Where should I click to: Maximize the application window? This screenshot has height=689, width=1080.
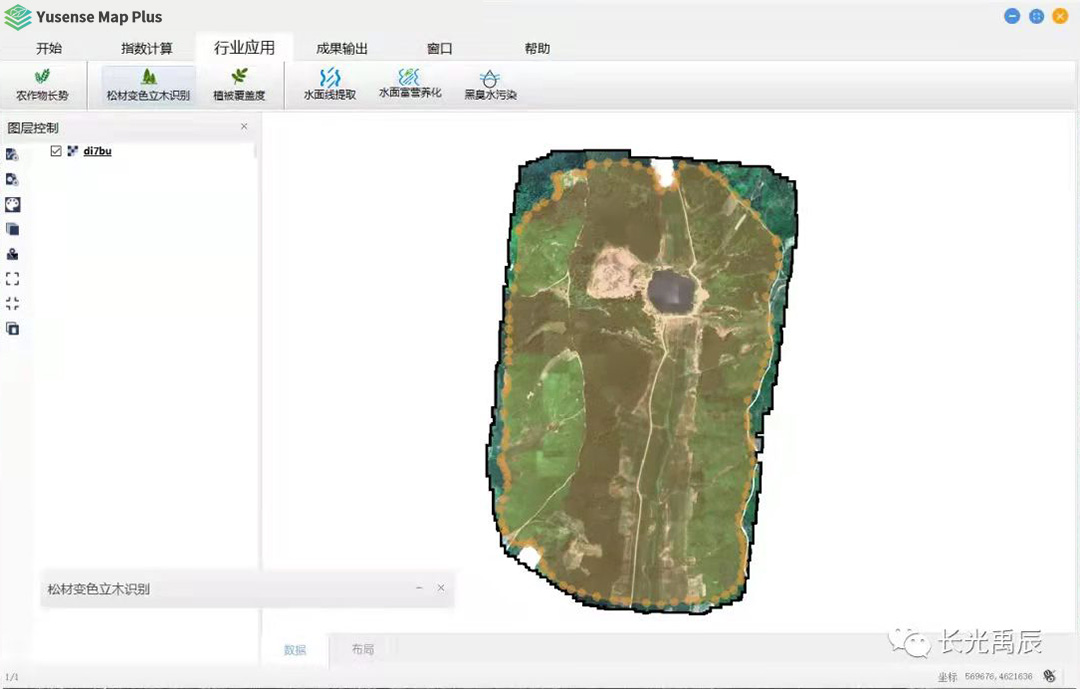click(x=1036, y=17)
